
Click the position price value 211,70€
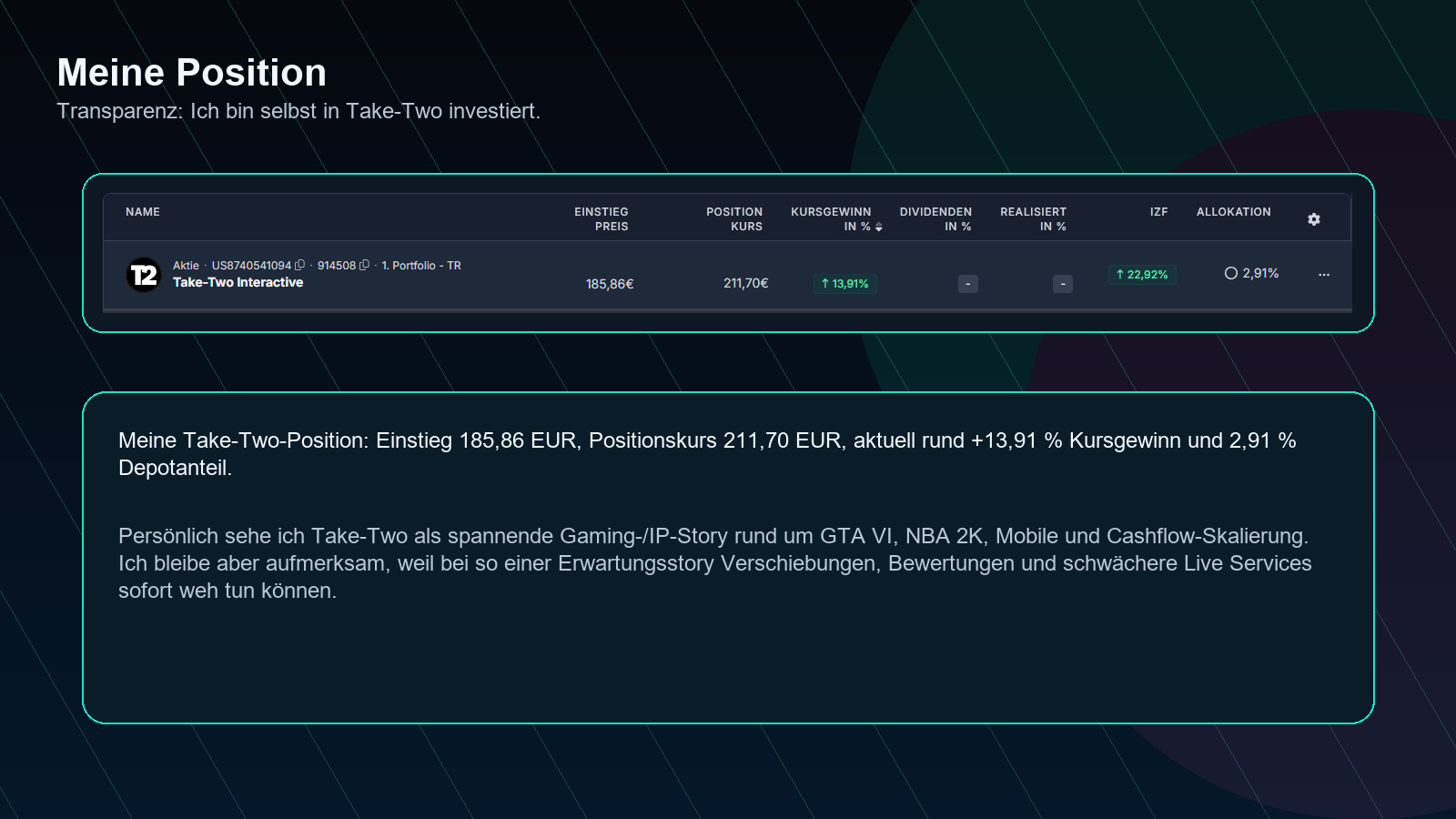pos(746,283)
